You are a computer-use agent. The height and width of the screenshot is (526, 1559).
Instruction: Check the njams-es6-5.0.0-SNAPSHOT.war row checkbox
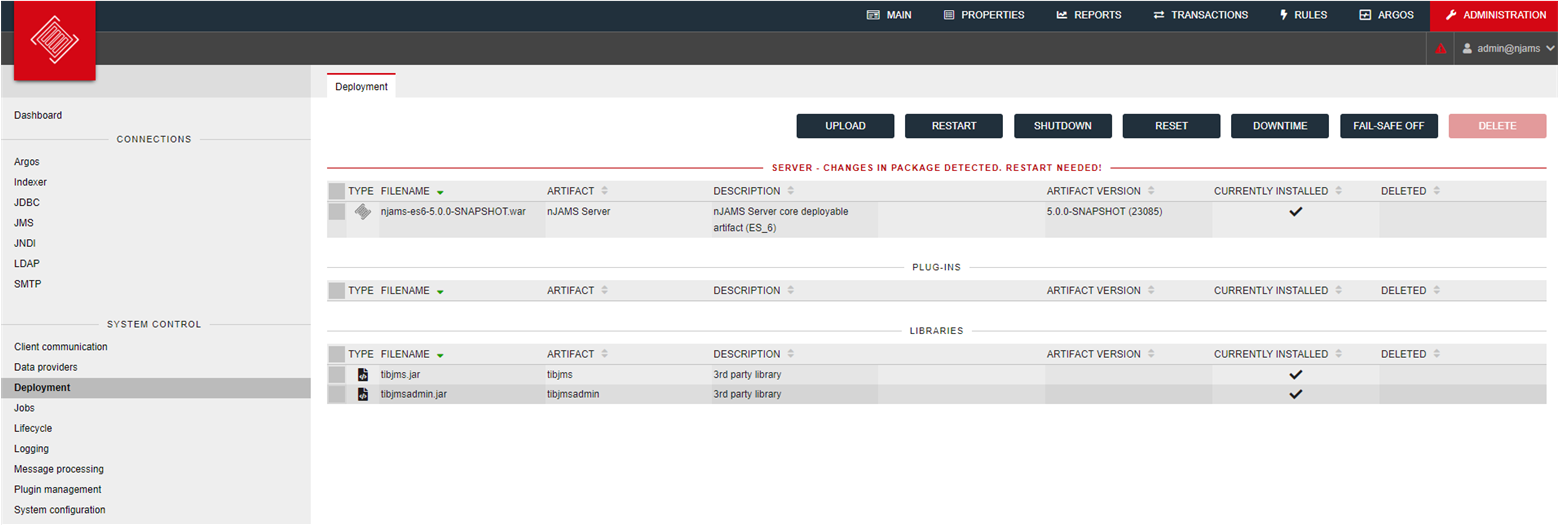pyautogui.click(x=336, y=212)
